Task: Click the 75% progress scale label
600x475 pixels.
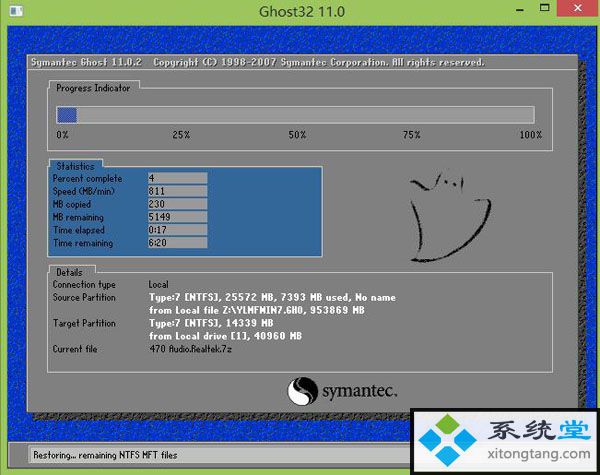Action: click(411, 135)
